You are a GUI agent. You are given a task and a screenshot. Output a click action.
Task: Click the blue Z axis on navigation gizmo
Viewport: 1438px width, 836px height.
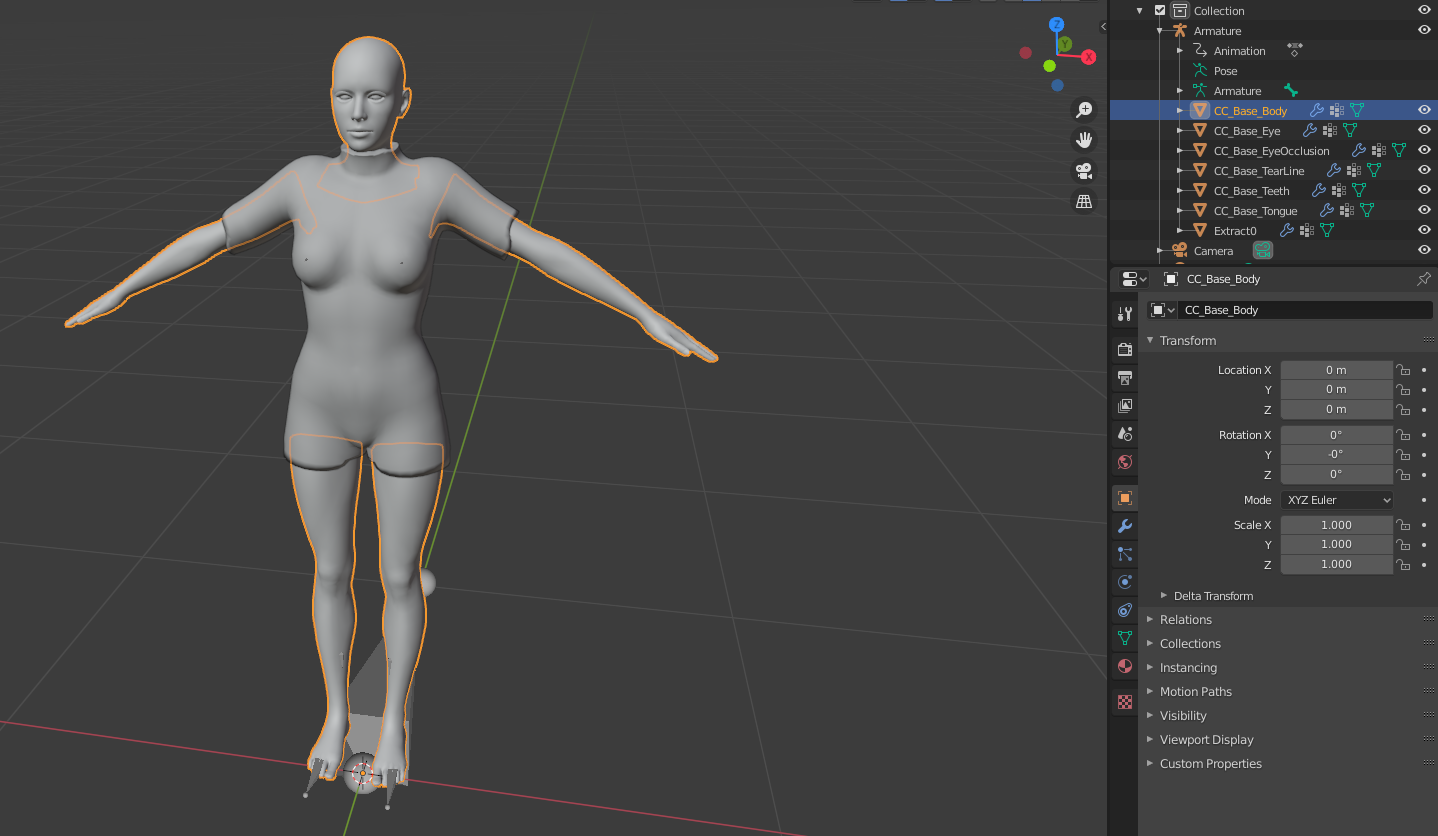(x=1056, y=24)
